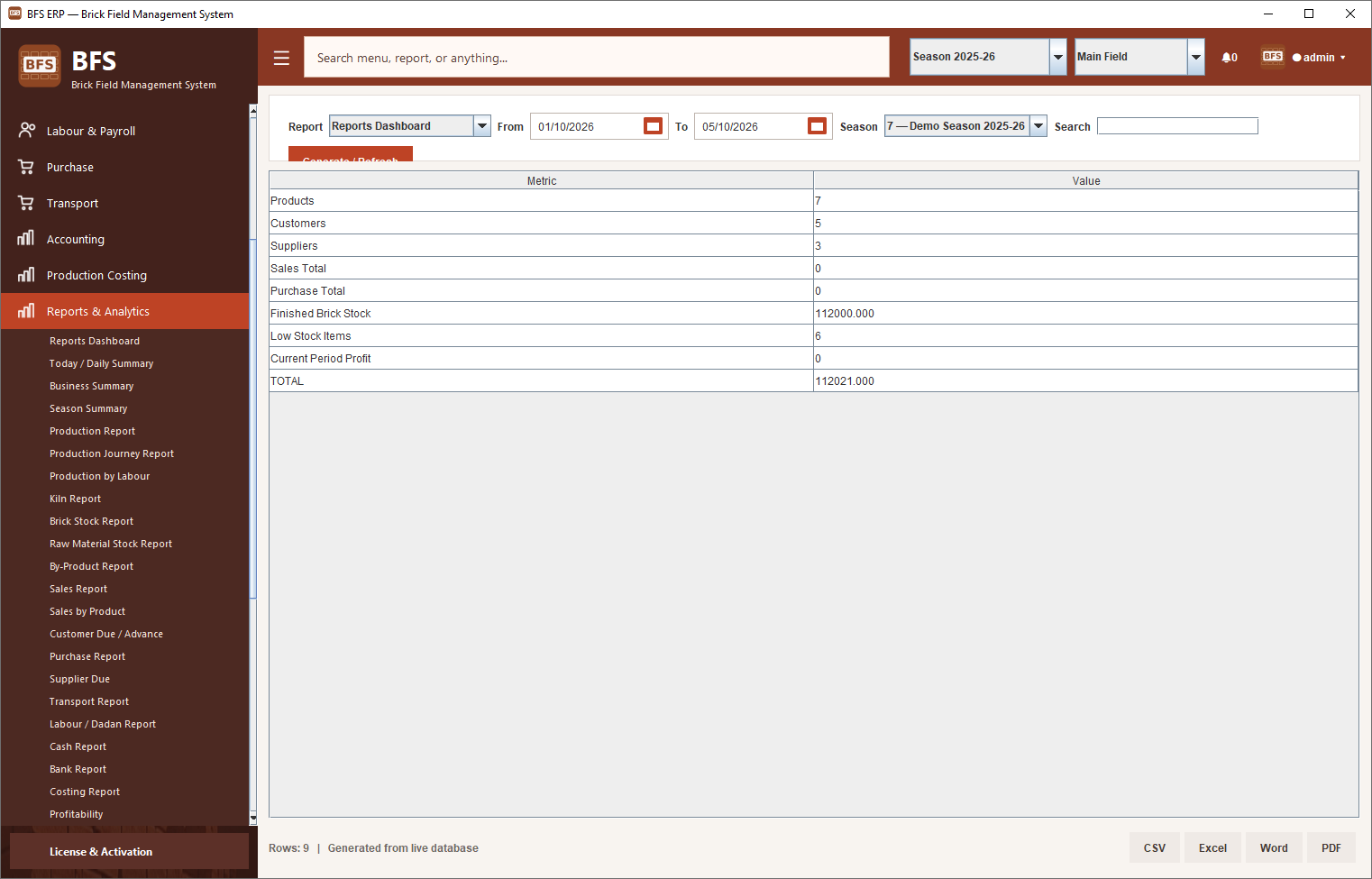This screenshot has height=879, width=1372.
Task: Click the Generate / Refresh button
Action: pyautogui.click(x=351, y=154)
